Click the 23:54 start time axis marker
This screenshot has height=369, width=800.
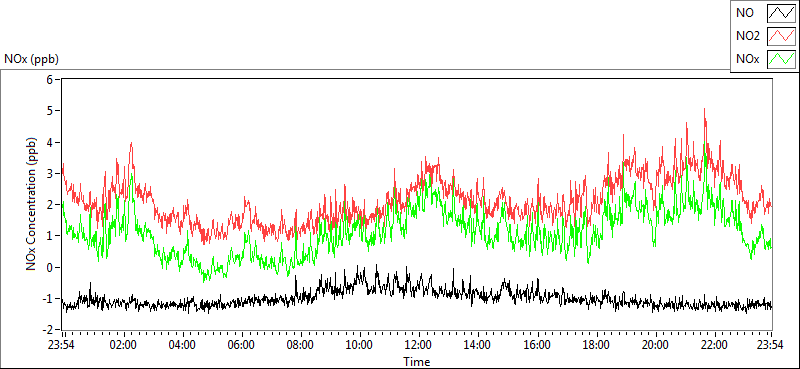click(x=62, y=345)
